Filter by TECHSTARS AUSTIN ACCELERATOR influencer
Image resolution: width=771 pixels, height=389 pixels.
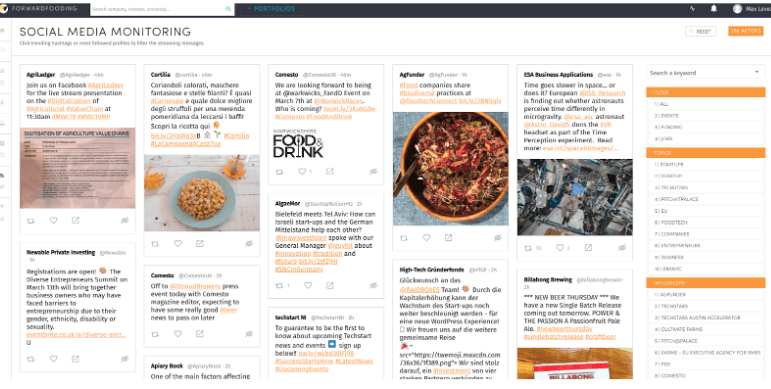coord(706,318)
